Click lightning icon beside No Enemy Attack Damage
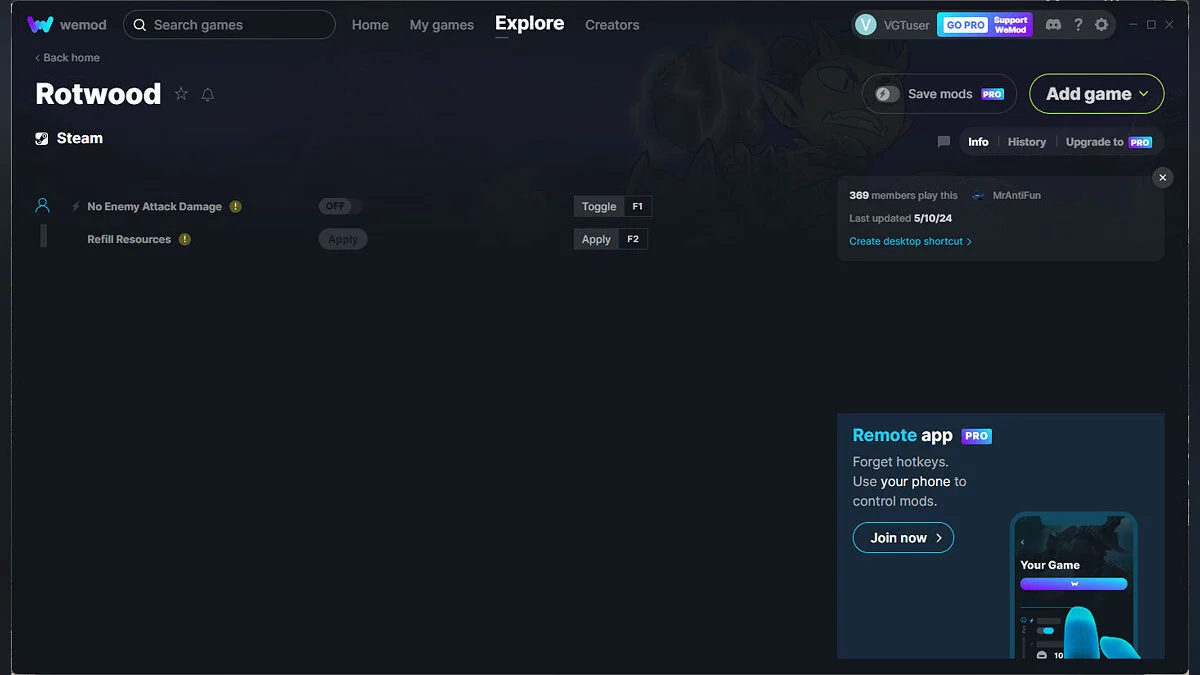The width and height of the screenshot is (1200, 675). pyautogui.click(x=76, y=207)
